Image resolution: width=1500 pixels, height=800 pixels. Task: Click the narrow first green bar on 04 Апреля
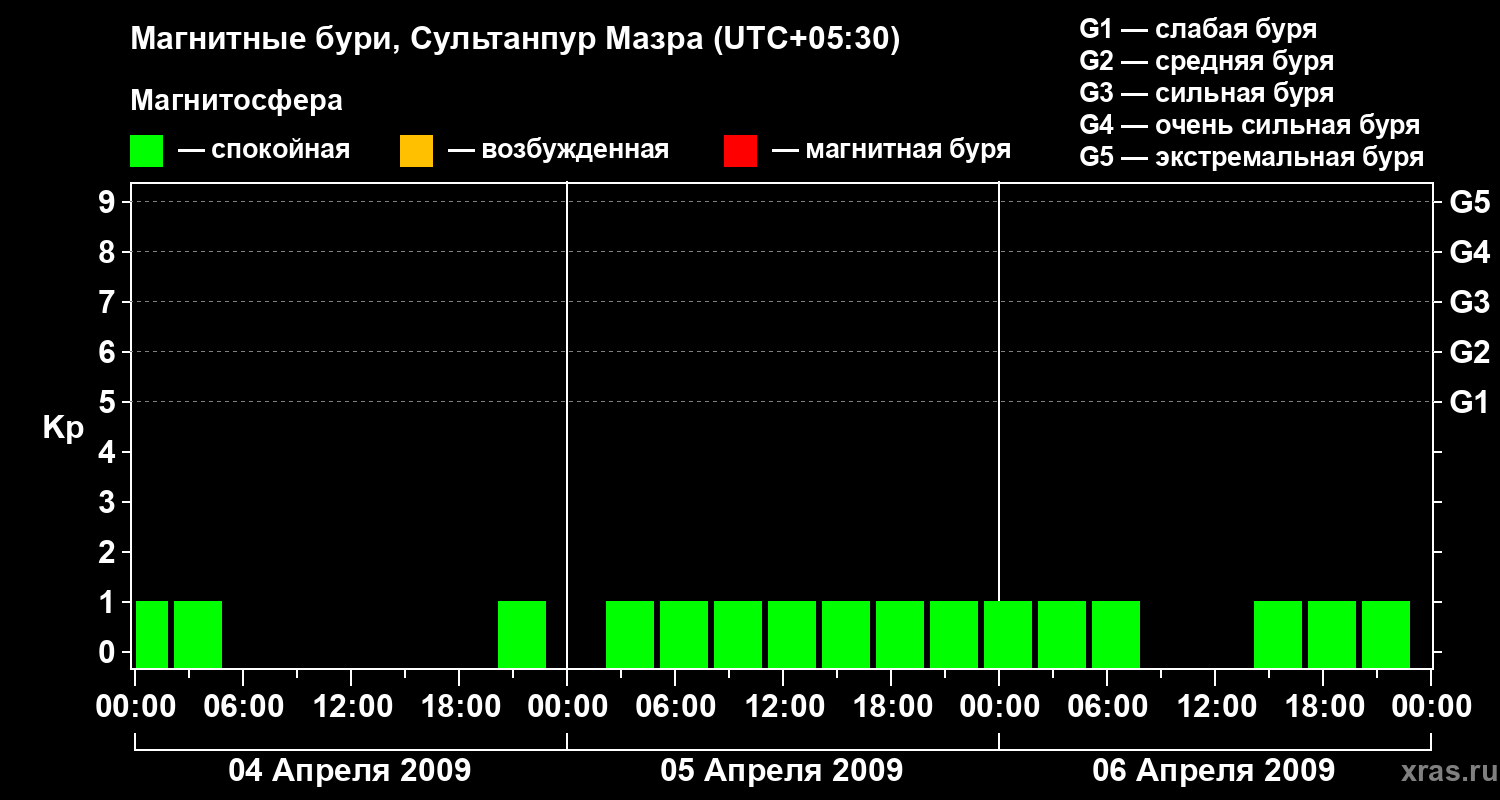152,634
